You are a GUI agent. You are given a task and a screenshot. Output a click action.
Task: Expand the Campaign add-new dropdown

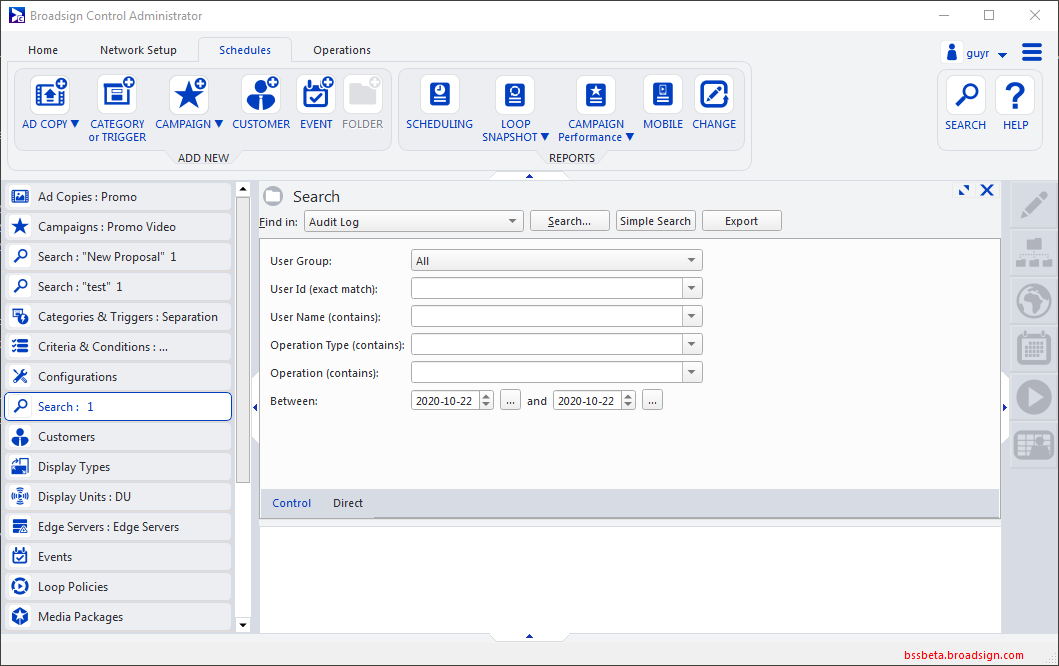coord(219,125)
